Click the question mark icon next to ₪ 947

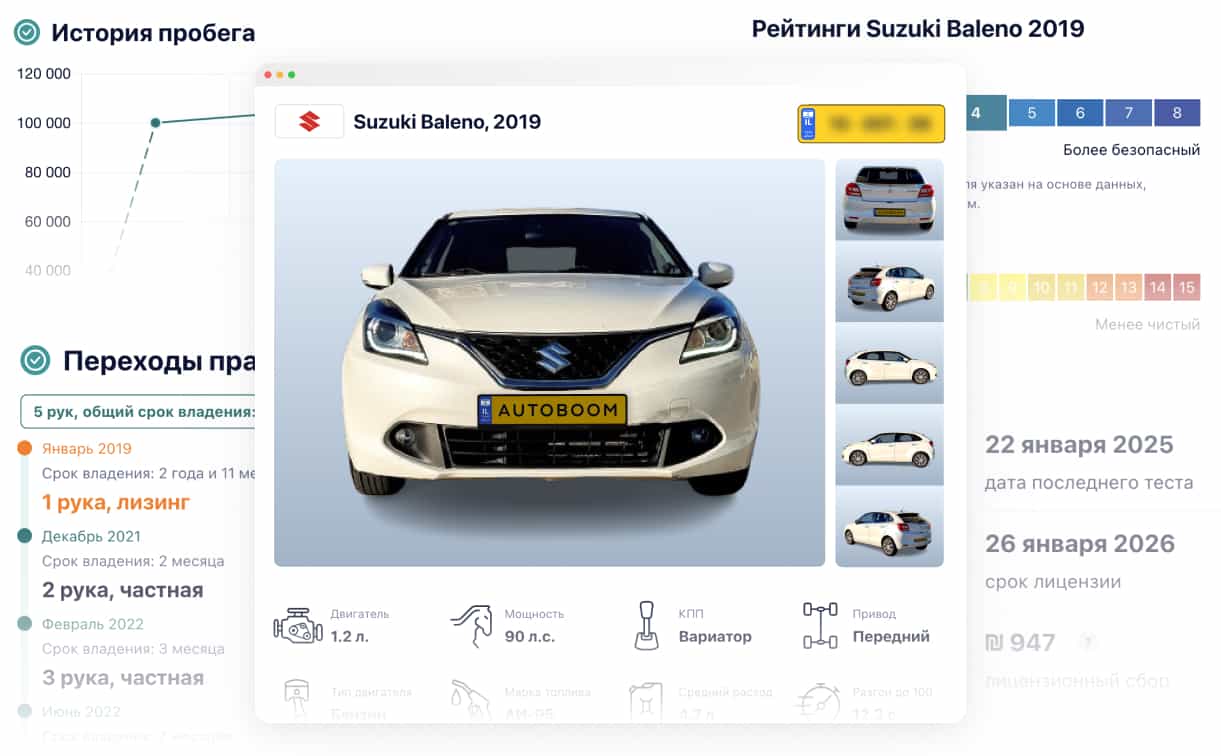click(1086, 642)
